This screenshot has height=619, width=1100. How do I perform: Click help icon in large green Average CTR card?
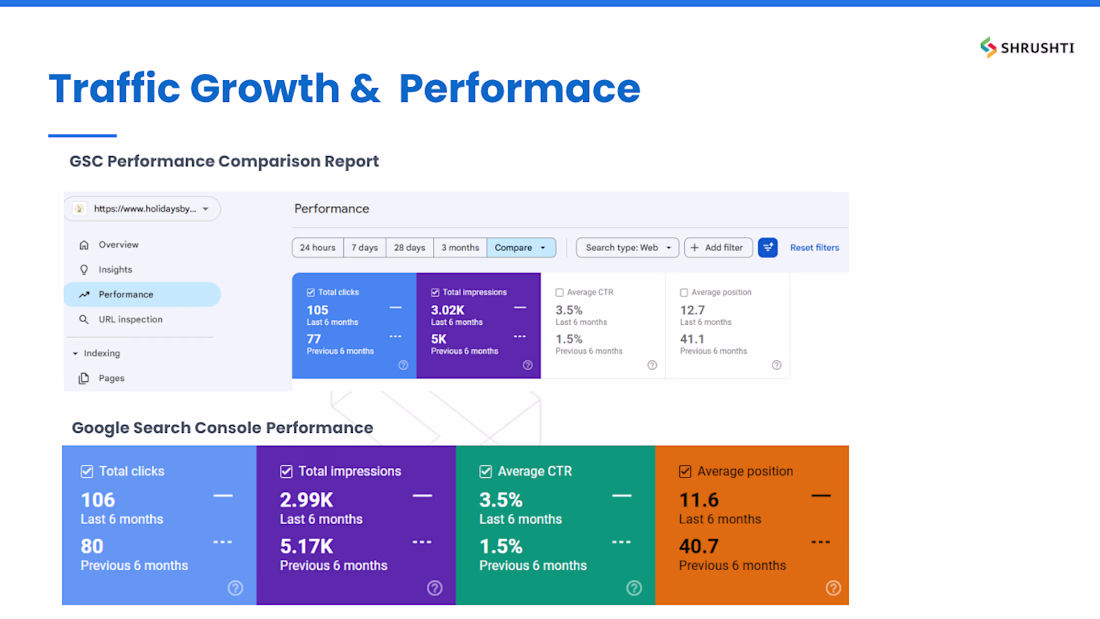click(634, 588)
